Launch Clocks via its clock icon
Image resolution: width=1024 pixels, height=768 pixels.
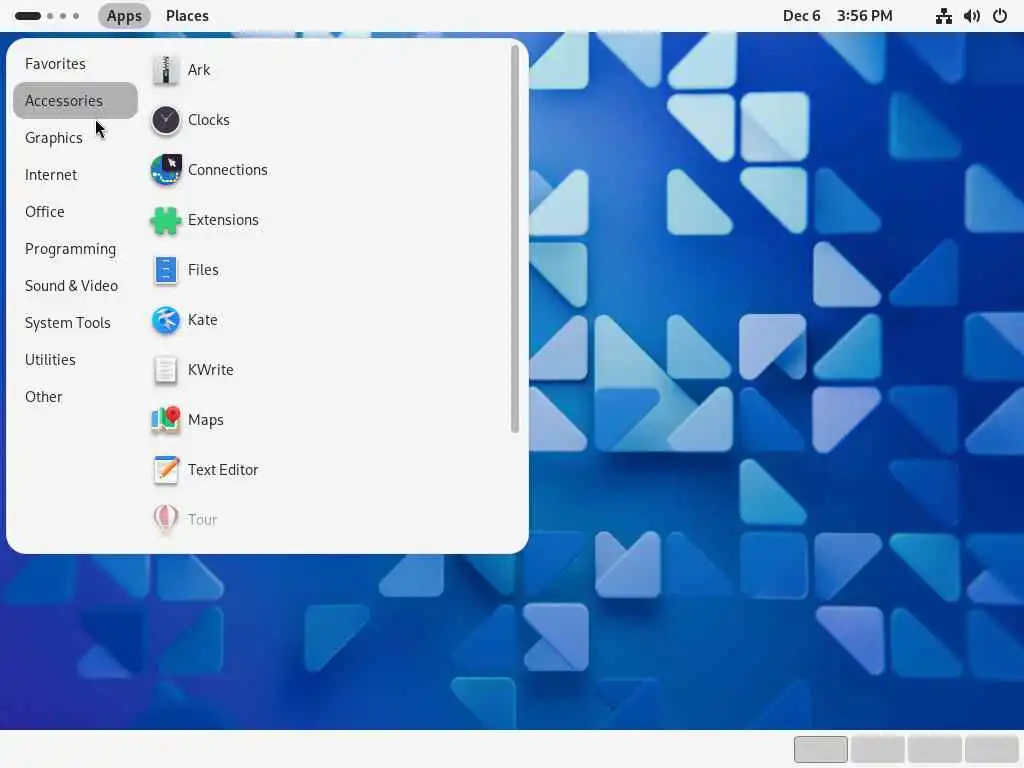pos(166,120)
